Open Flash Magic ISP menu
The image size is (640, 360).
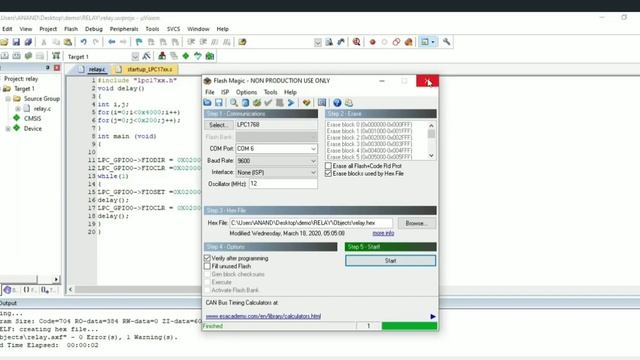tap(225, 92)
